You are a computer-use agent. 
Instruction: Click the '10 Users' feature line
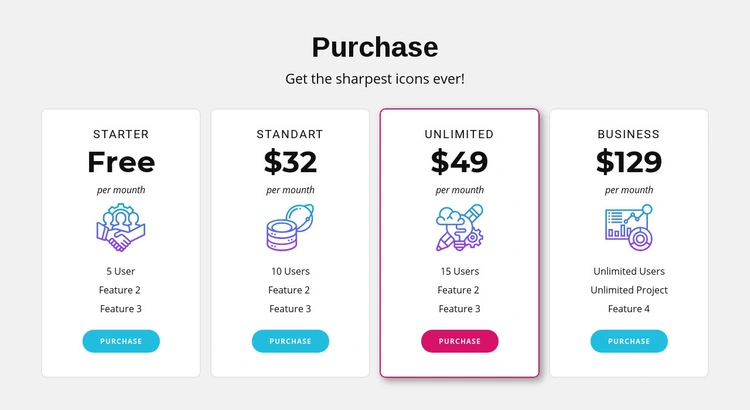click(x=290, y=271)
